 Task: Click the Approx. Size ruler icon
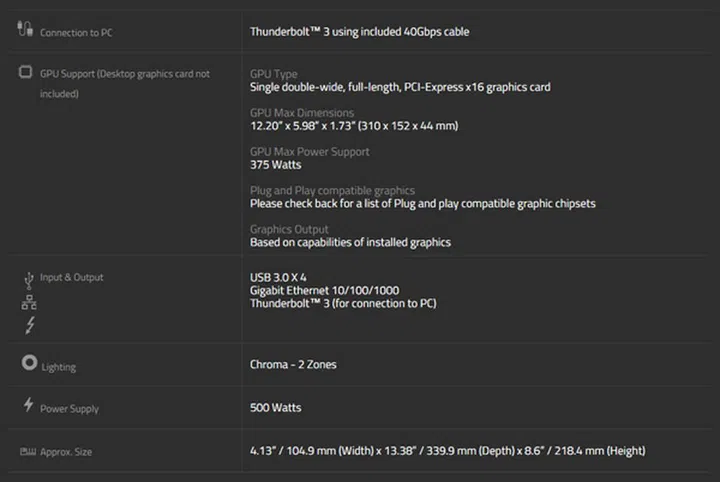(x=27, y=451)
